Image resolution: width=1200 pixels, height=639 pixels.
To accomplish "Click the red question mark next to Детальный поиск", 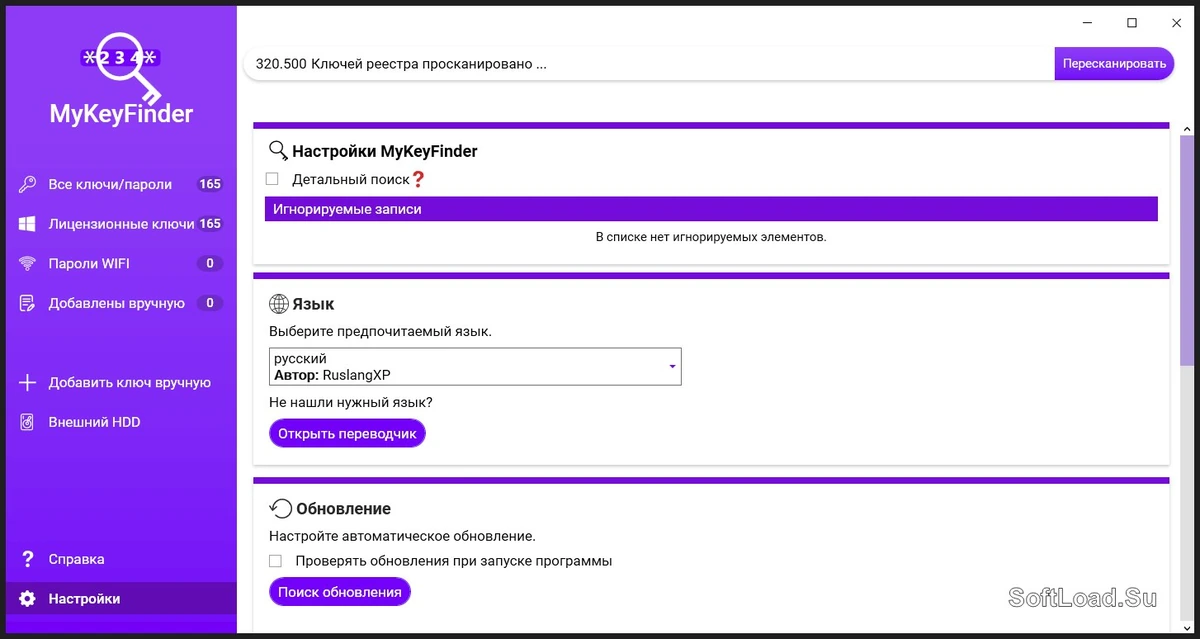I will [418, 179].
